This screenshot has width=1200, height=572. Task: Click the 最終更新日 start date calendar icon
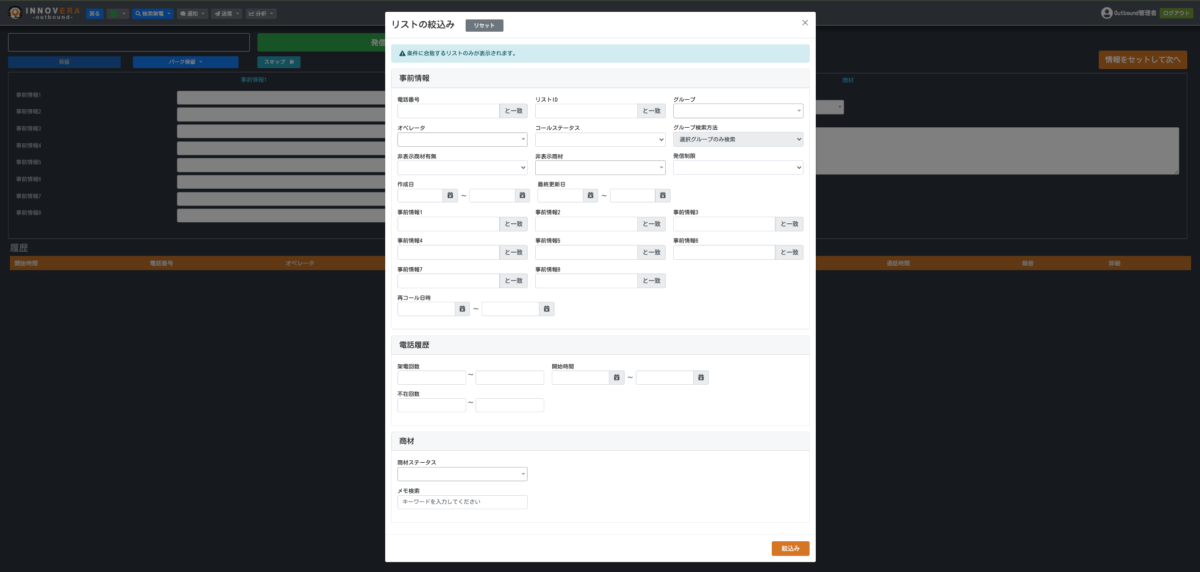(590, 196)
